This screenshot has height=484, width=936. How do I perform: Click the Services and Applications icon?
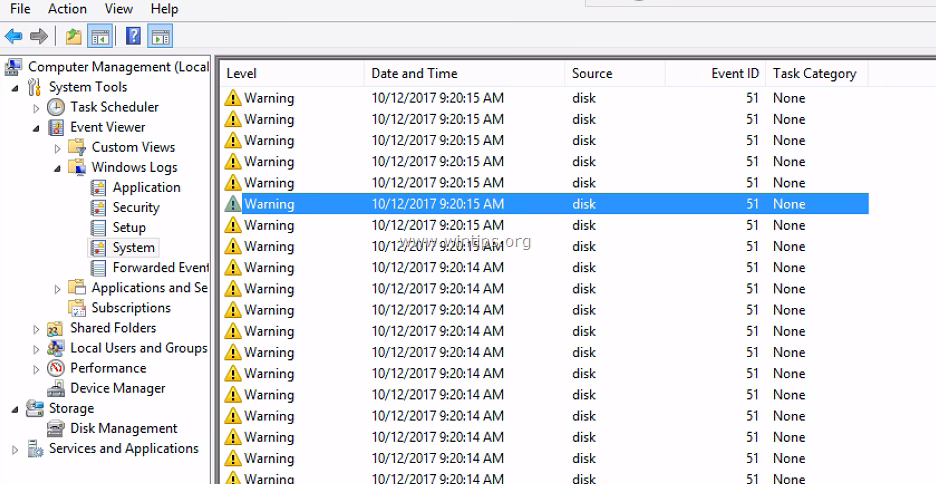(35, 449)
